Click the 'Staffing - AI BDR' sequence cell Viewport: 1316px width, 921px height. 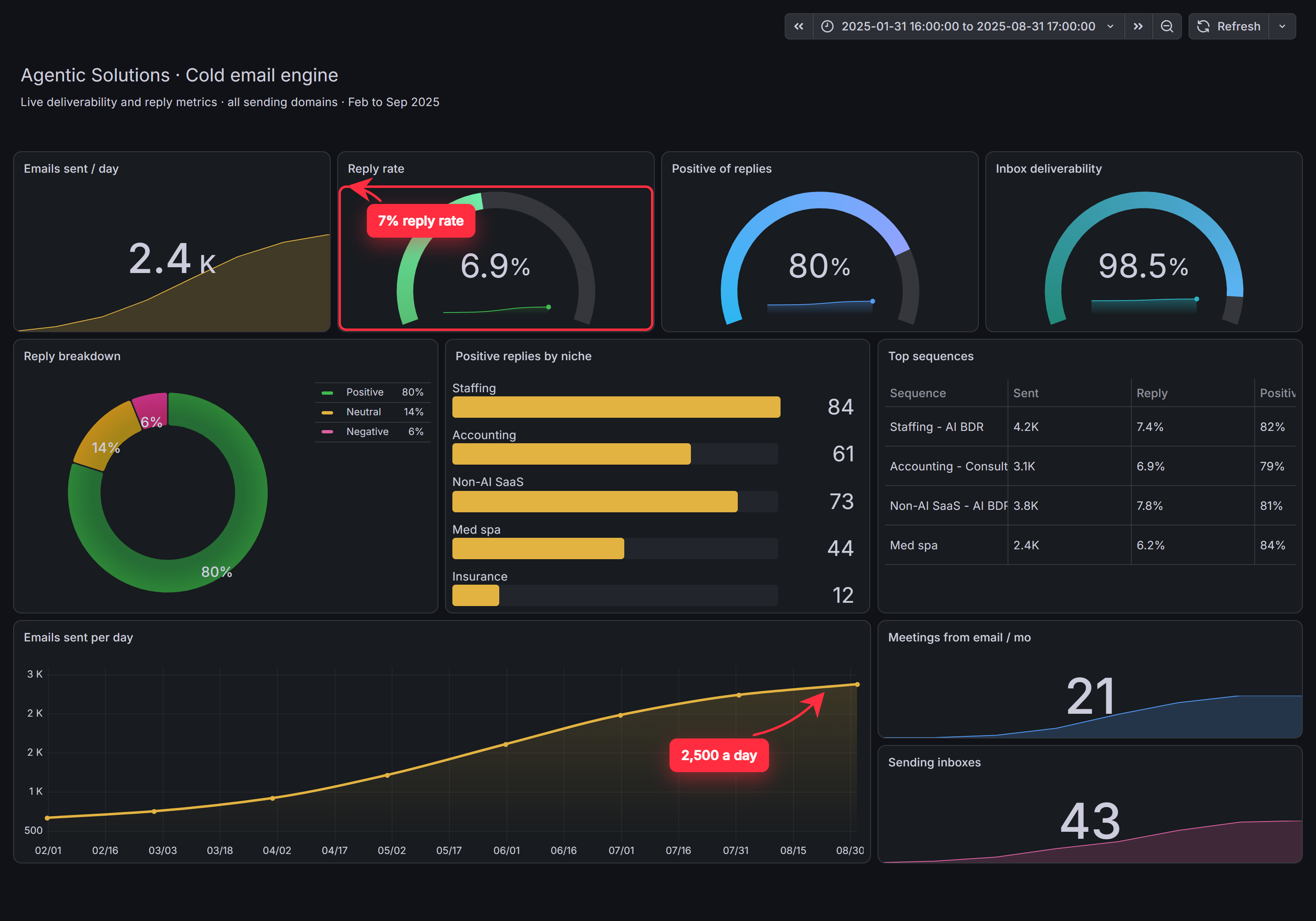pyautogui.click(x=946, y=427)
